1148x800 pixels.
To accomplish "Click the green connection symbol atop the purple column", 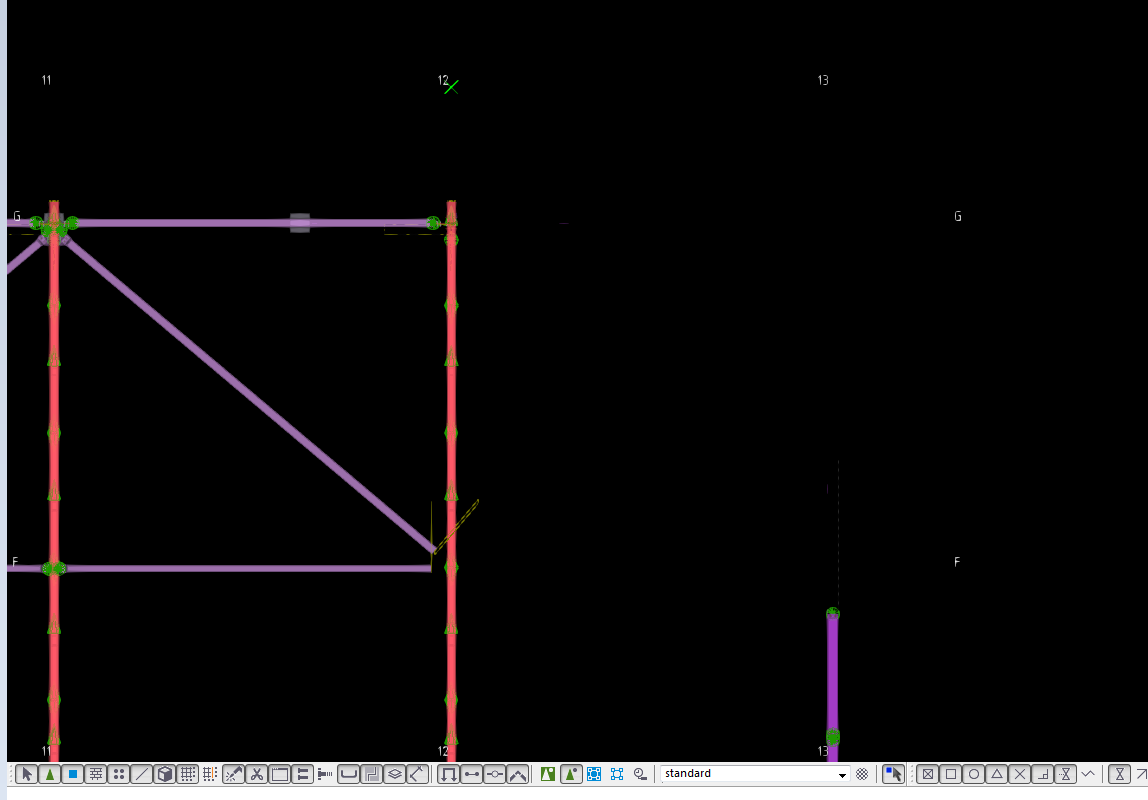I will [832, 613].
